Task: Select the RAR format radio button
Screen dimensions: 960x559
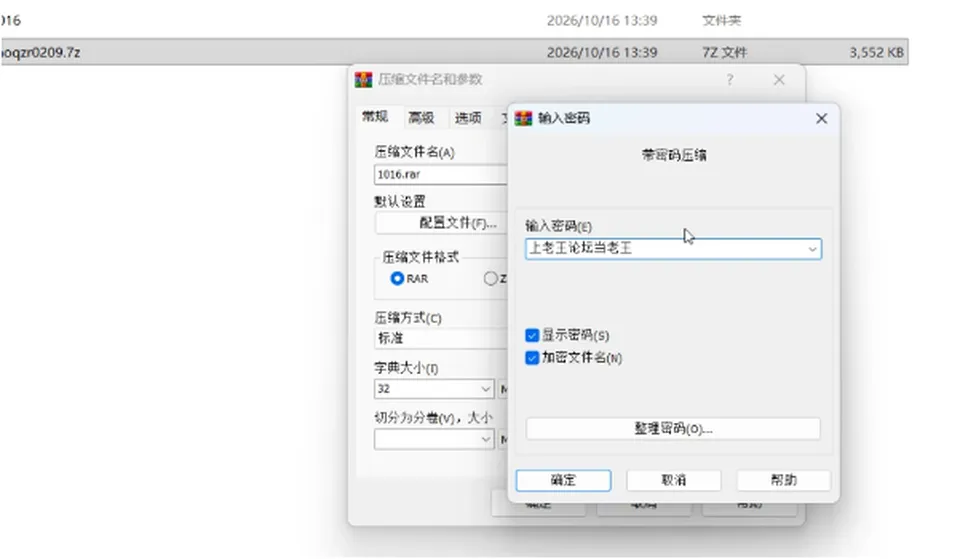Action: [397, 279]
